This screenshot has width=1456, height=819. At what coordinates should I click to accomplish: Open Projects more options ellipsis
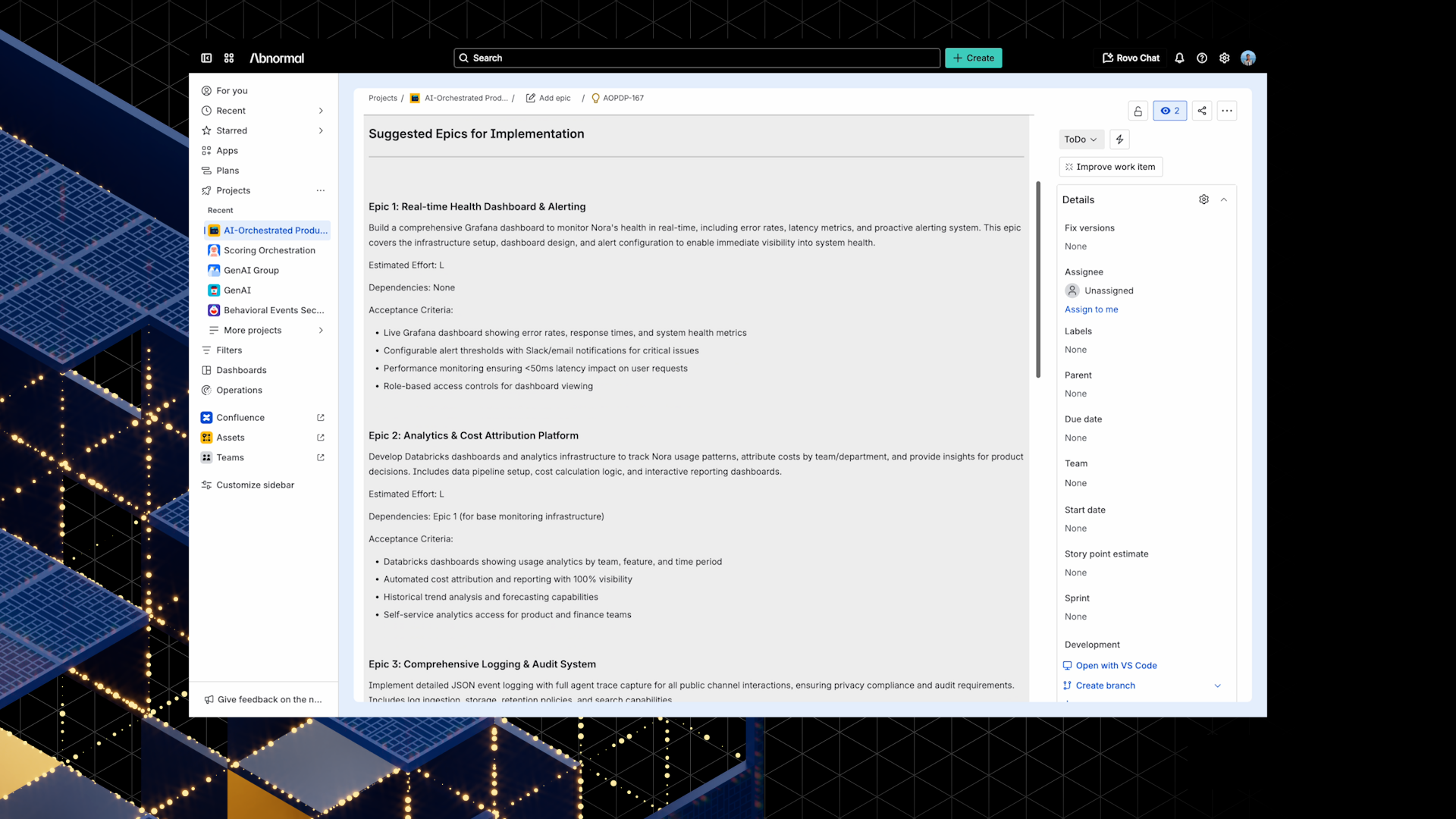321,190
